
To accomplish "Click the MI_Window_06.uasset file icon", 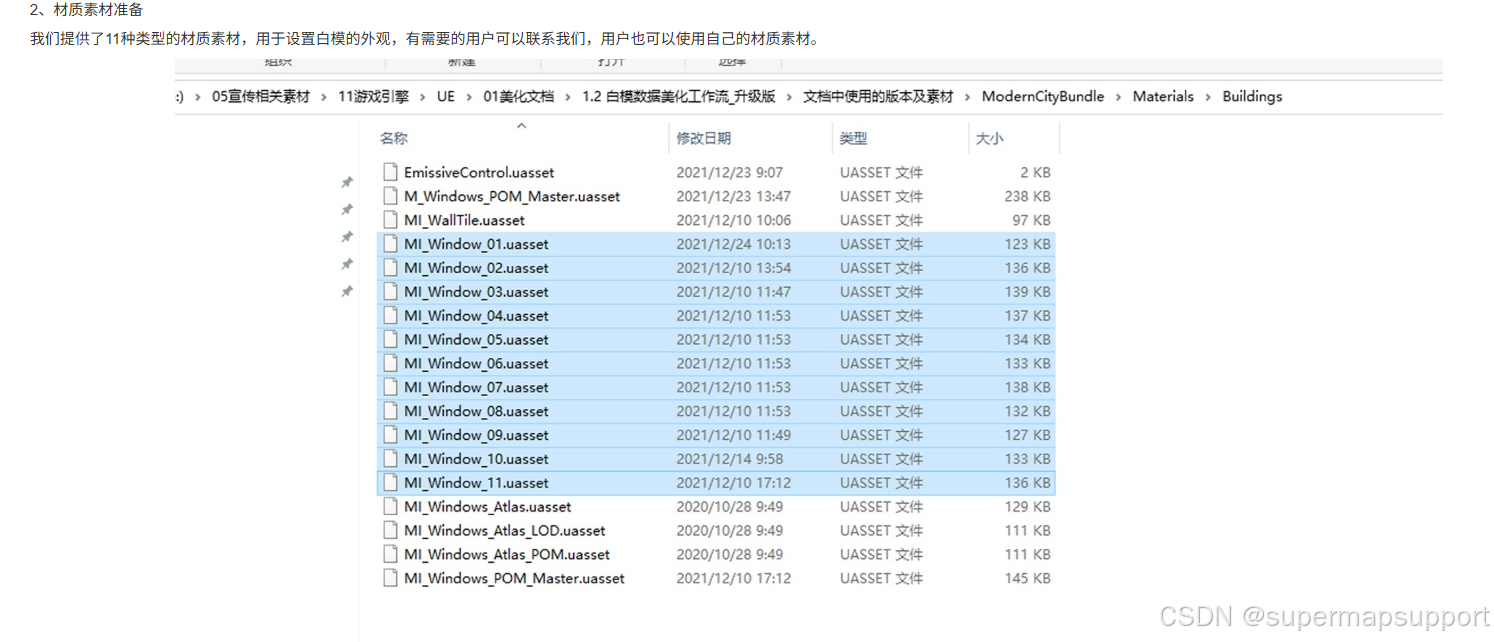I will [x=391, y=364].
